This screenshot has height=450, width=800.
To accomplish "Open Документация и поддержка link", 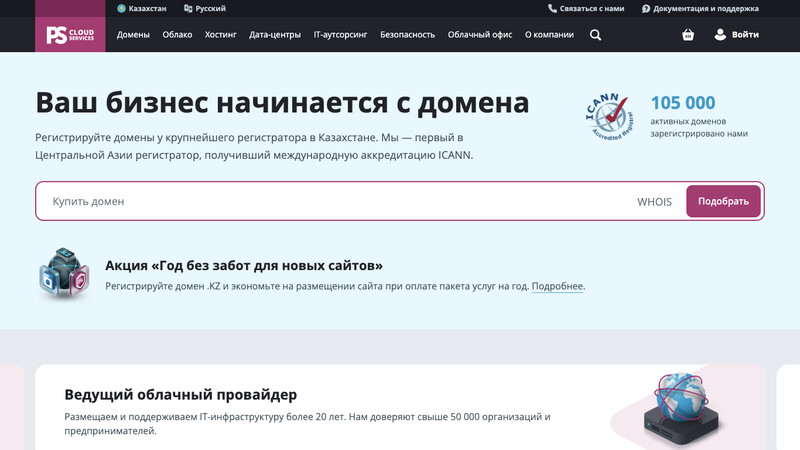I will coord(700,8).
